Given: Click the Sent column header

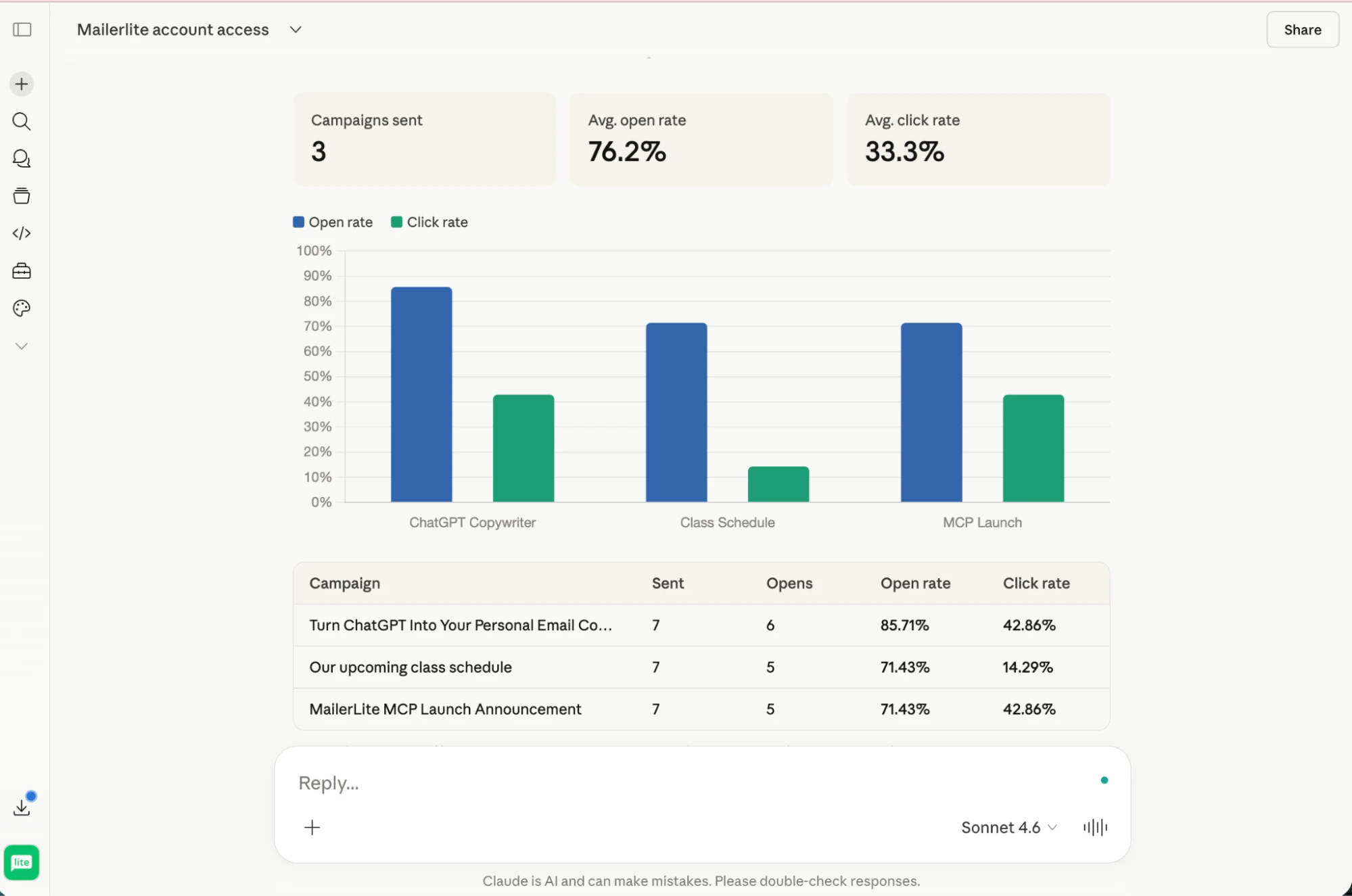Looking at the screenshot, I should (x=668, y=584).
